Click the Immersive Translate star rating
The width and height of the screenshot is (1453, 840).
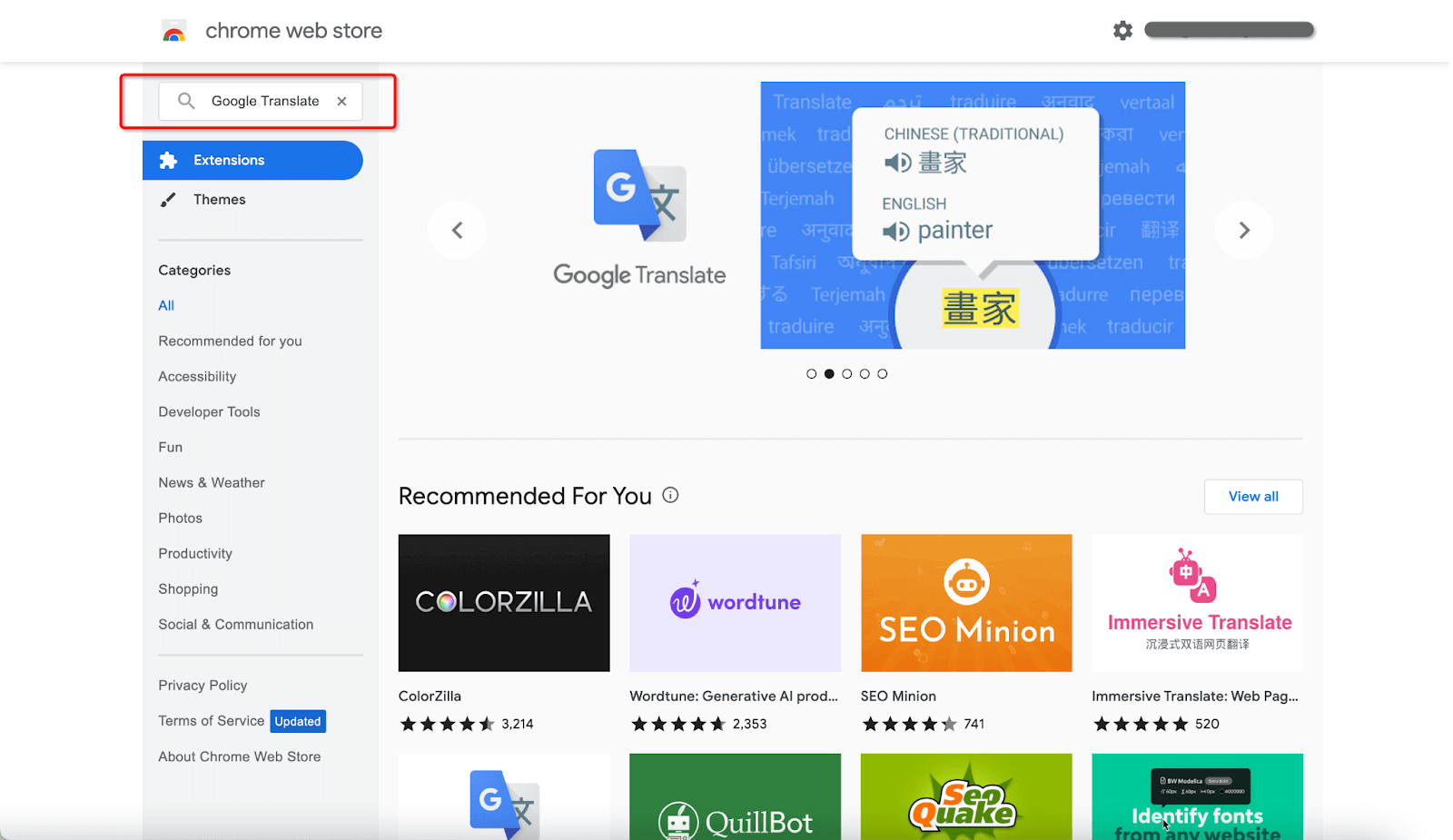click(x=1141, y=725)
